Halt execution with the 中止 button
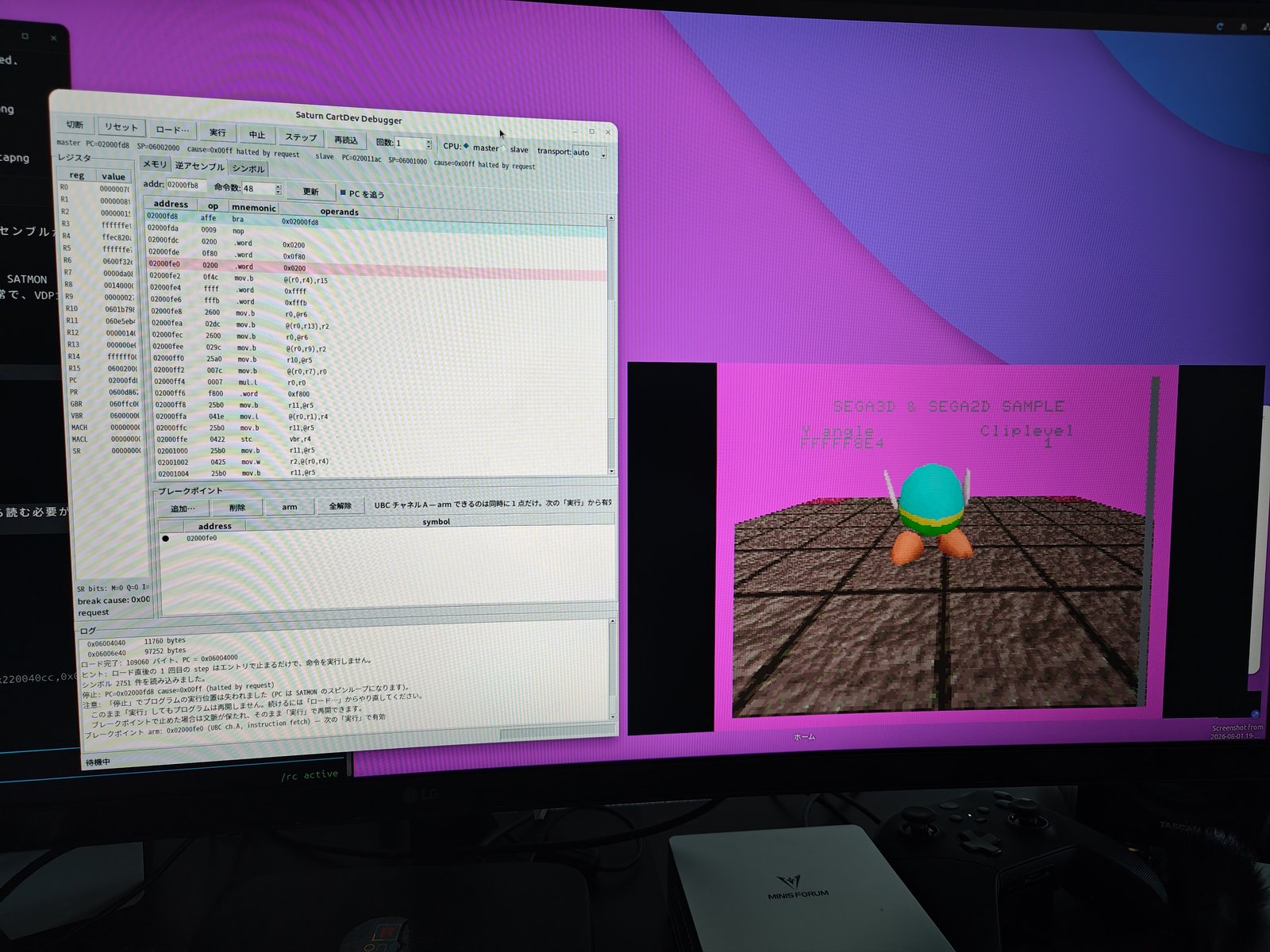Screen dimensions: 1270x952 257,136
